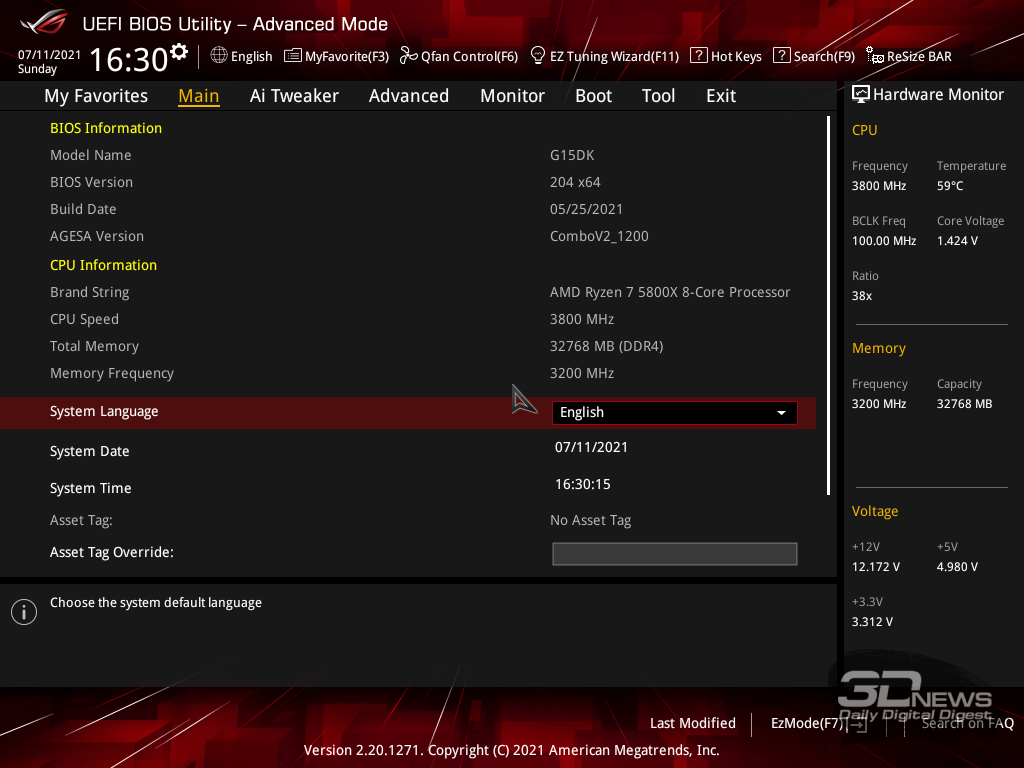
Task: Switch to the Boot tab
Action: (x=593, y=96)
